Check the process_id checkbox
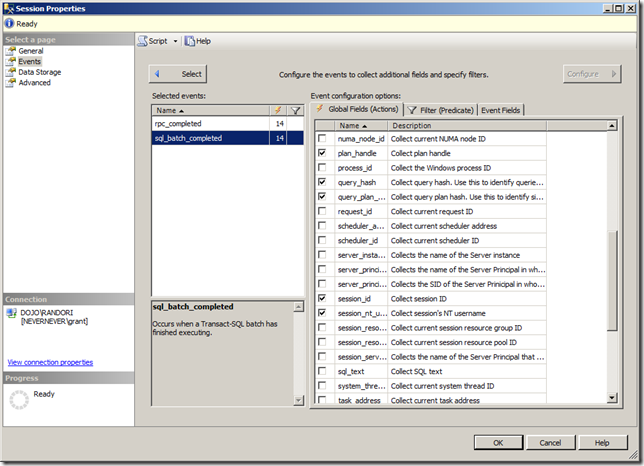The width and height of the screenshot is (644, 466). coord(322,168)
